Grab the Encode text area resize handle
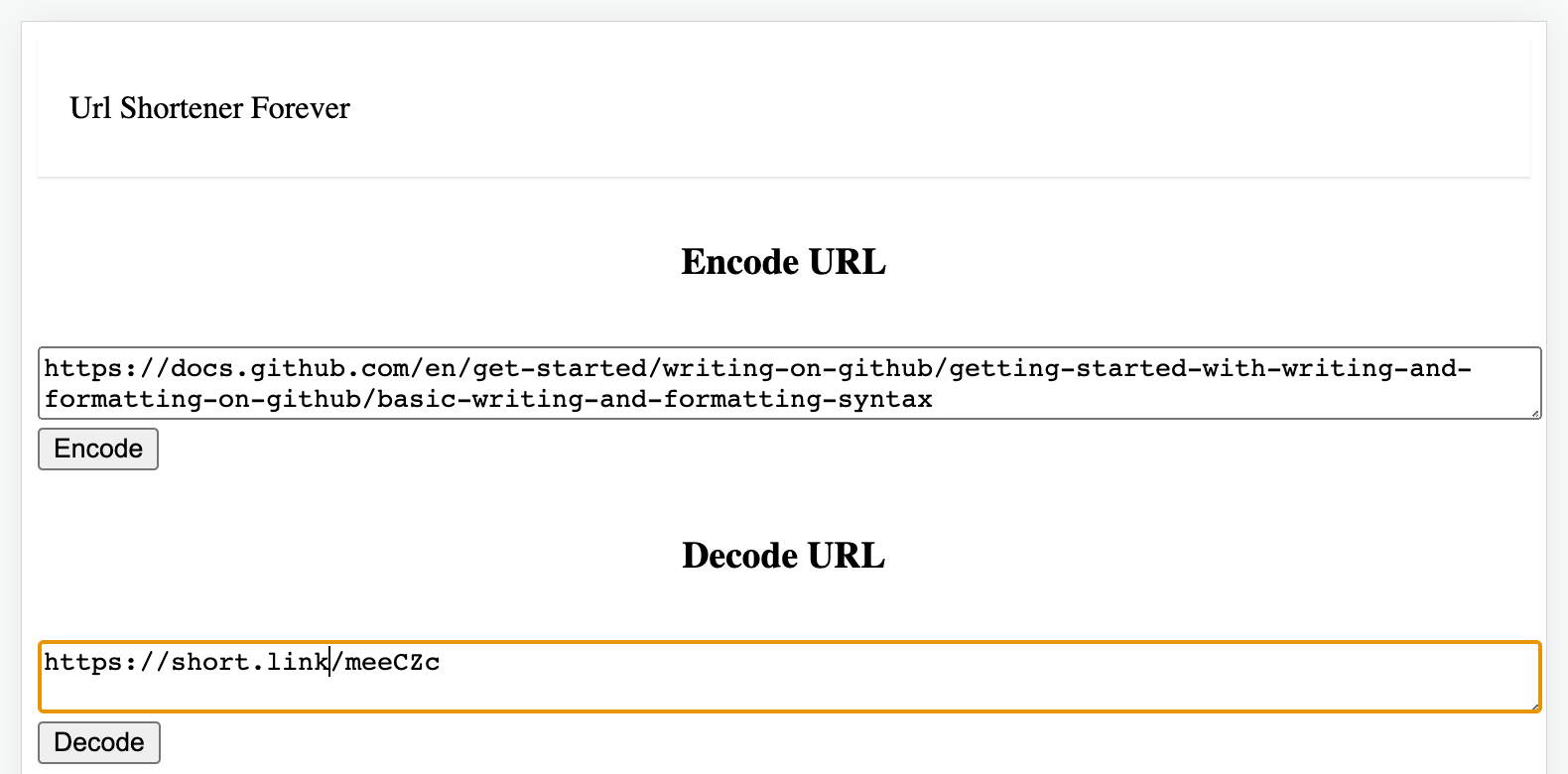The image size is (1568, 774). click(x=1535, y=413)
